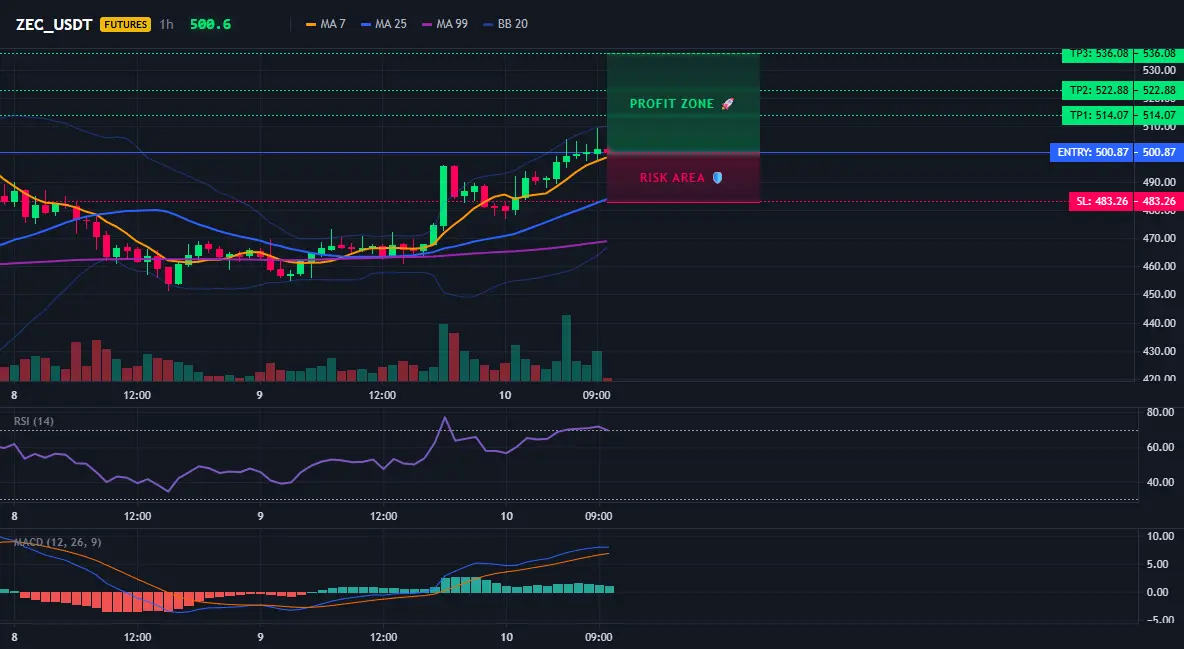Click the shield icon in RISK AREA
Viewport: 1184px width, 649px height.
[x=717, y=178]
